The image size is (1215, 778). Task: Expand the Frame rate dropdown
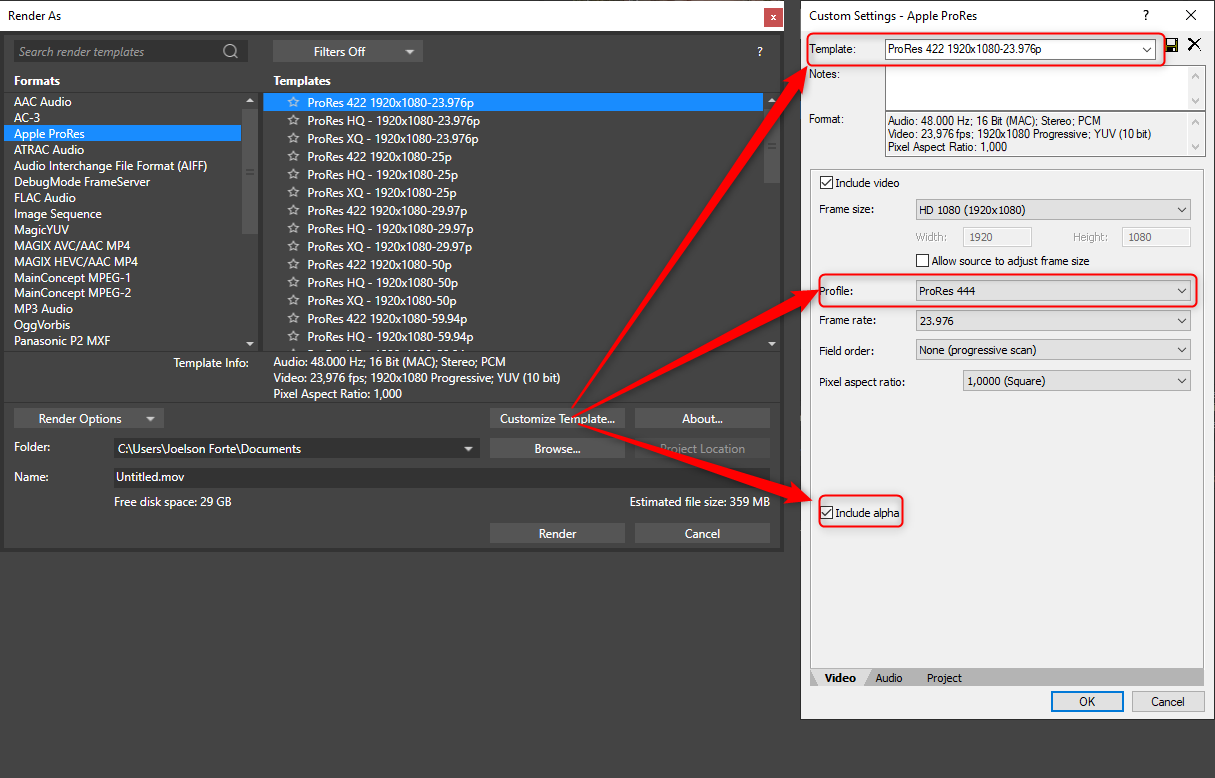point(1053,321)
